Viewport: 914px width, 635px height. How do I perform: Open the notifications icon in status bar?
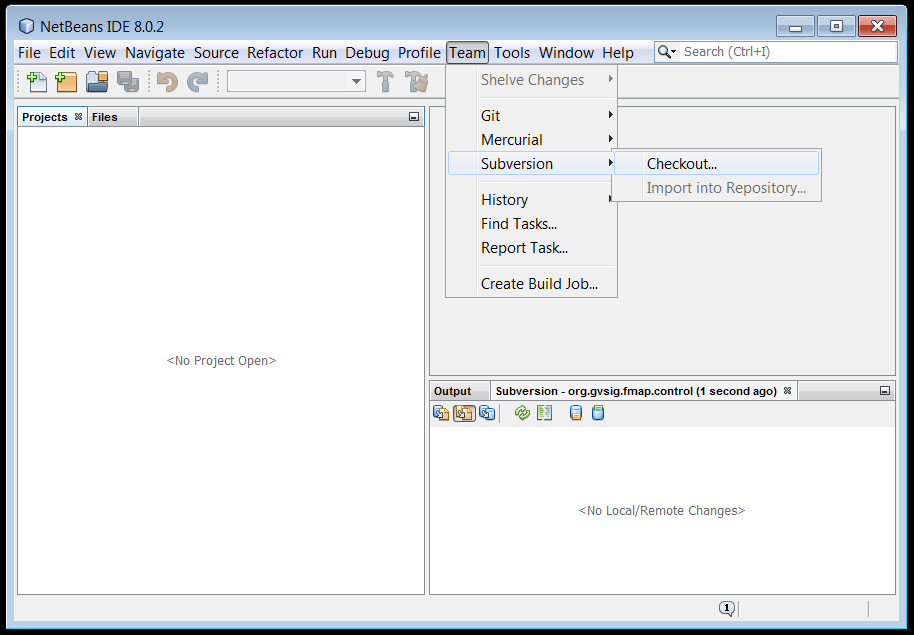tap(727, 608)
